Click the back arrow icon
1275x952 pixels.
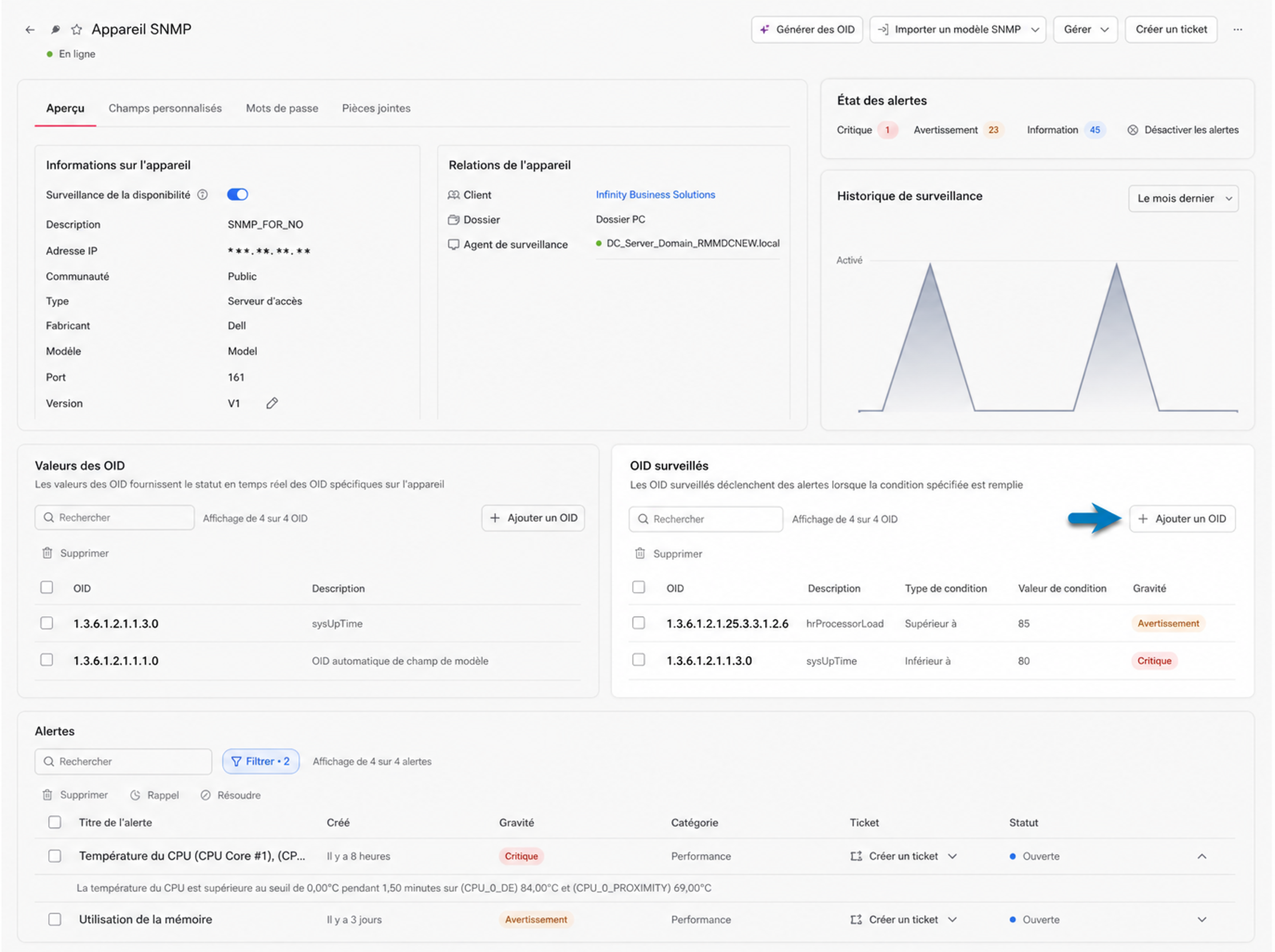[30, 29]
